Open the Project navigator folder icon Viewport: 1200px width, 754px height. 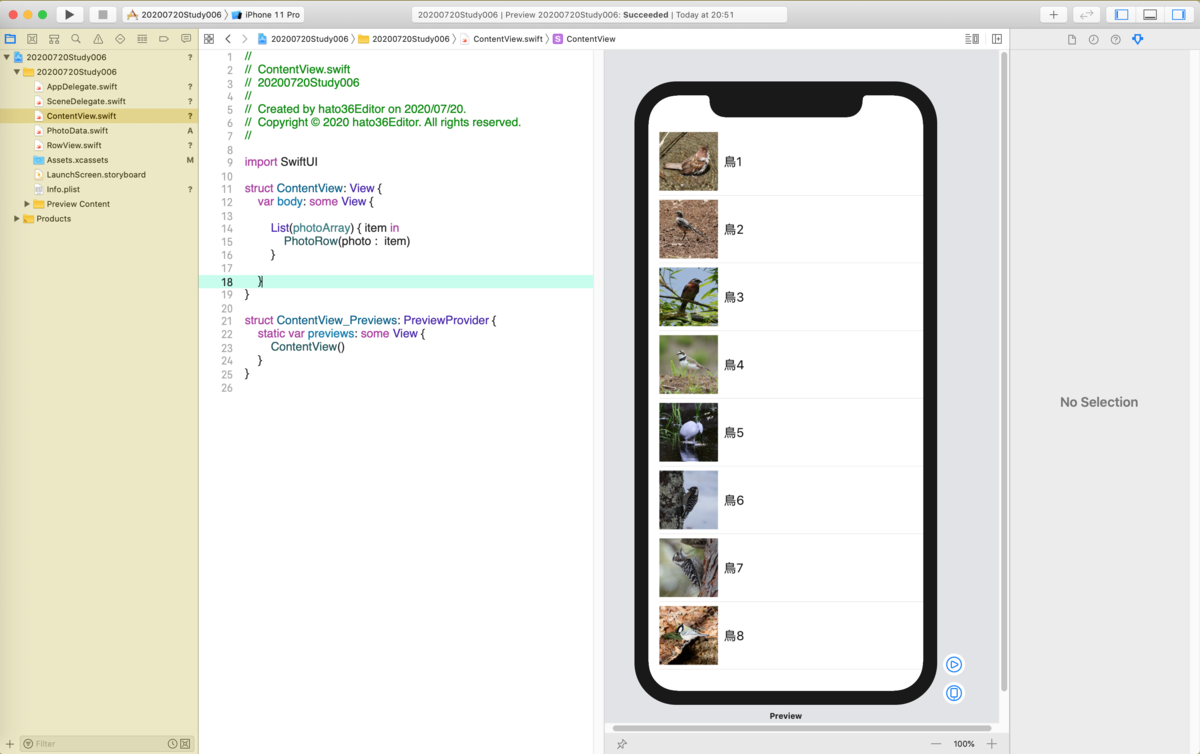coord(10,39)
